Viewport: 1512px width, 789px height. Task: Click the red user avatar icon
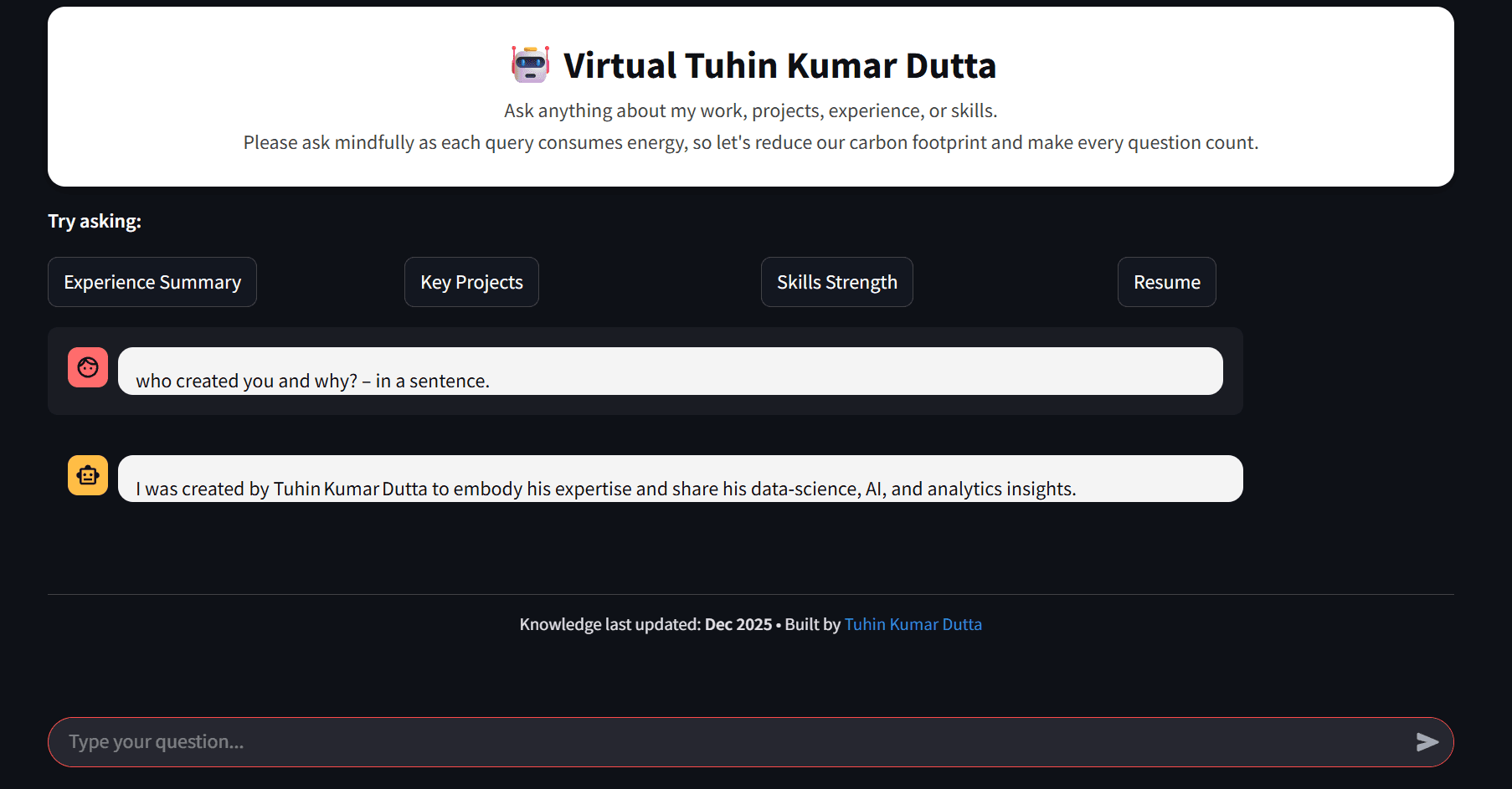tap(88, 367)
